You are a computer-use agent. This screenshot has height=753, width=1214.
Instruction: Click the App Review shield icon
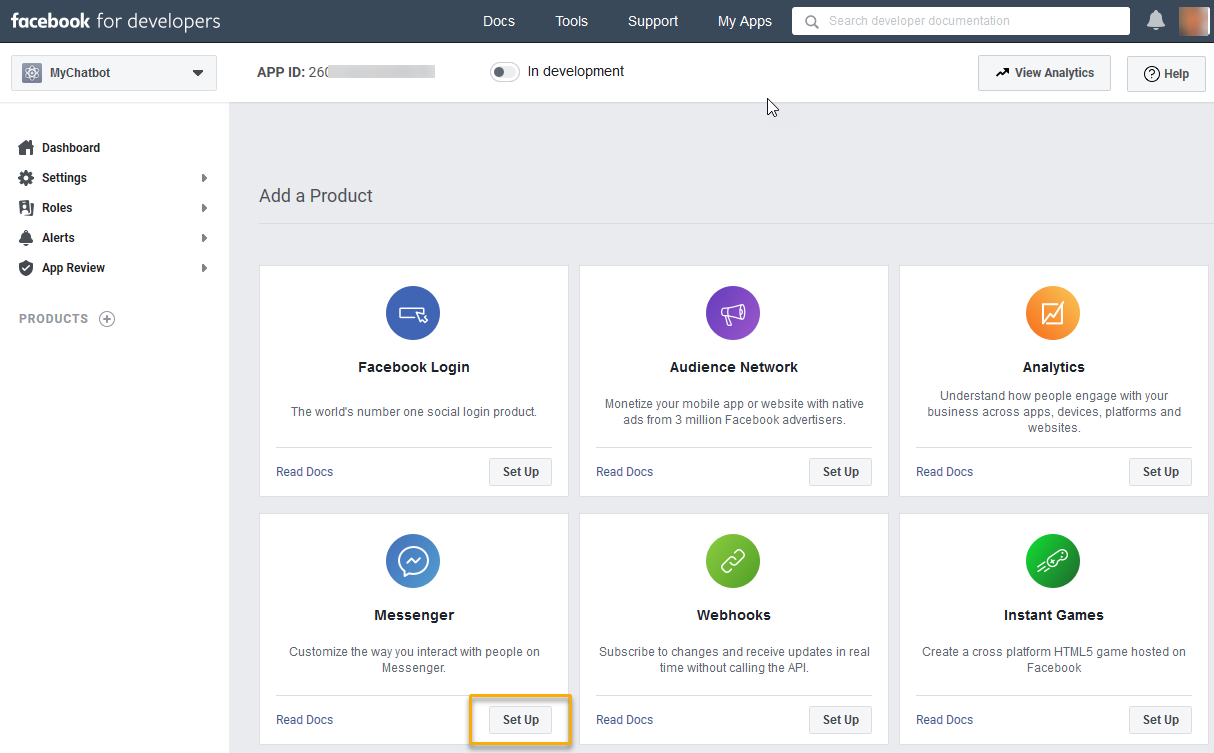[26, 268]
